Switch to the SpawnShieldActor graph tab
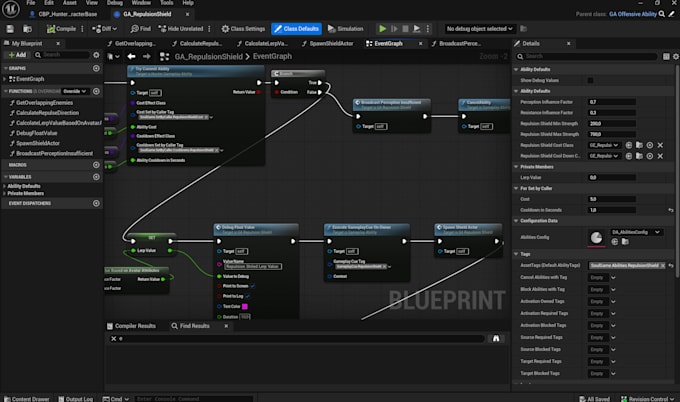This screenshot has width=680, height=402. coord(327,43)
